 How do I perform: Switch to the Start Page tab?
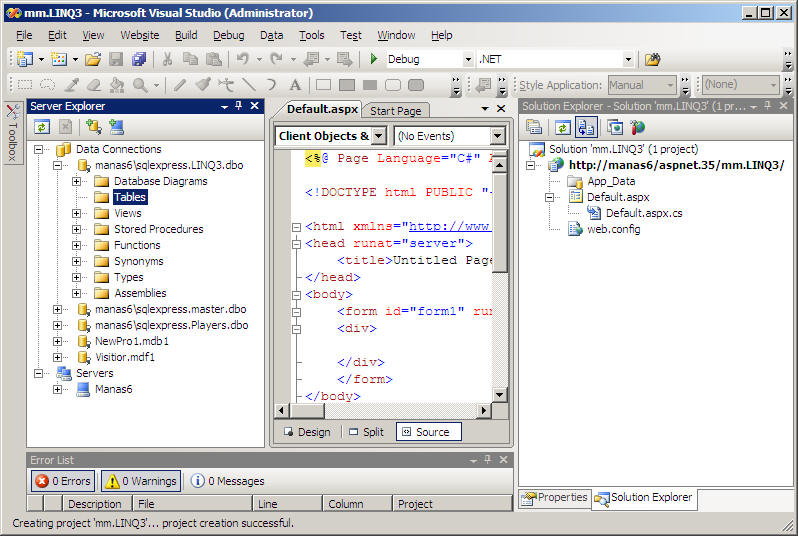point(395,110)
